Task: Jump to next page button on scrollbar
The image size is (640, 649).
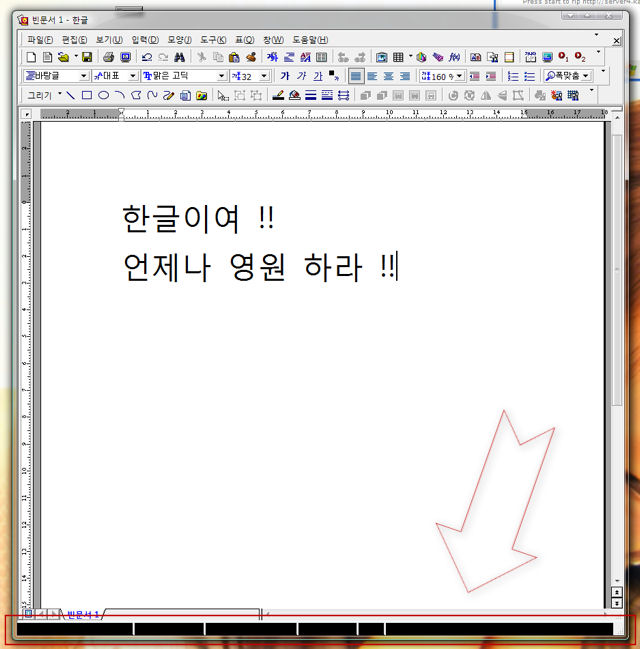Action: (x=617, y=603)
